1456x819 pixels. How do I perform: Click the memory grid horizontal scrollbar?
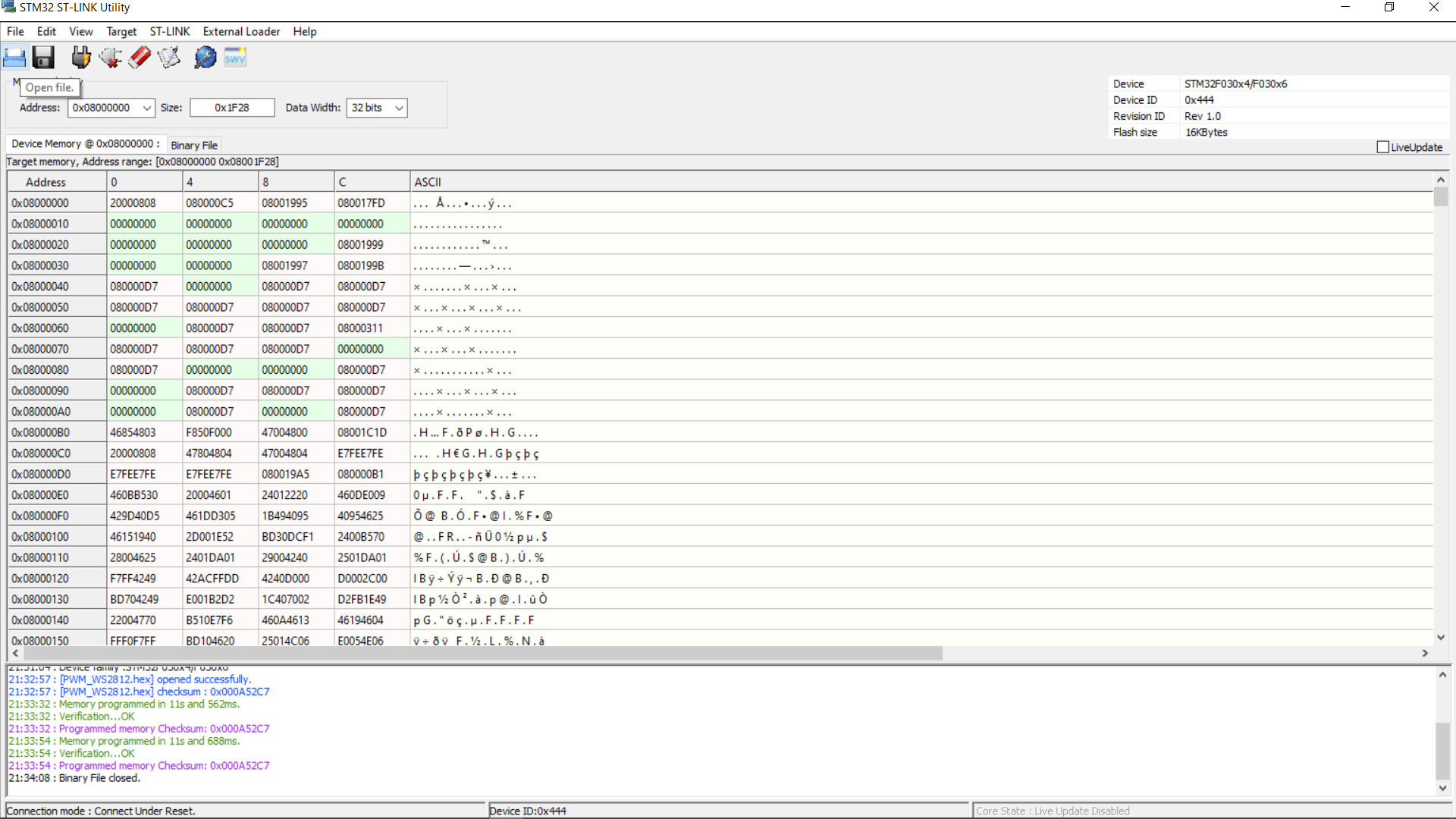pos(482,653)
